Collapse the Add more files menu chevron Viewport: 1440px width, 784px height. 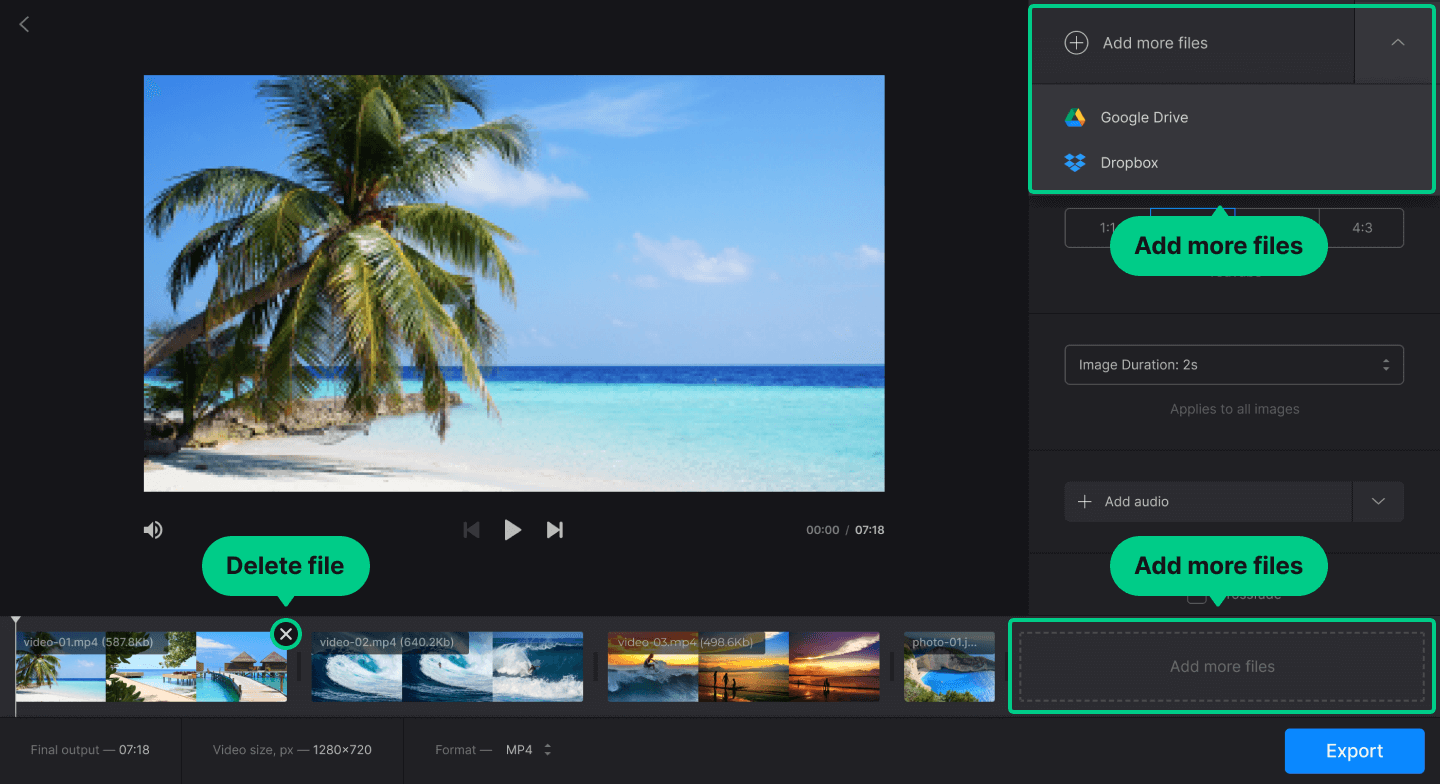click(1397, 43)
